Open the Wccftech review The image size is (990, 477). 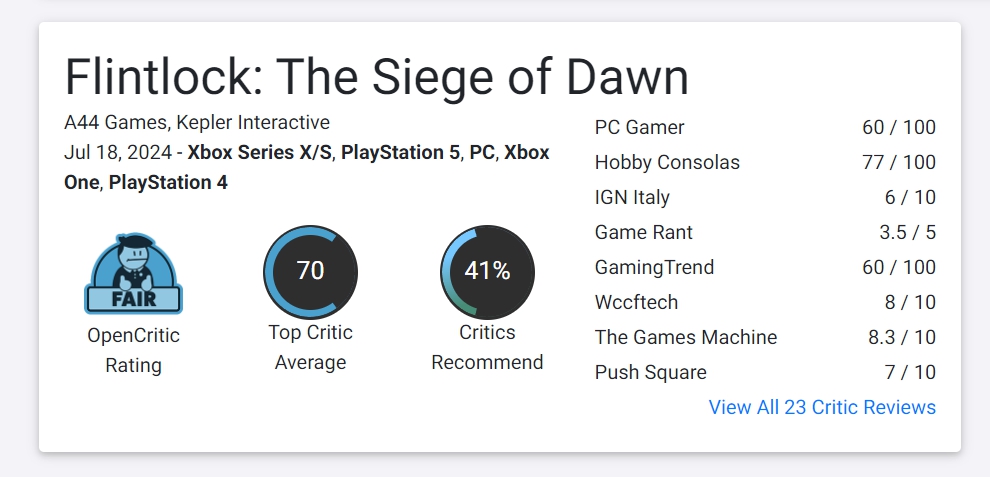pyautogui.click(x=636, y=302)
